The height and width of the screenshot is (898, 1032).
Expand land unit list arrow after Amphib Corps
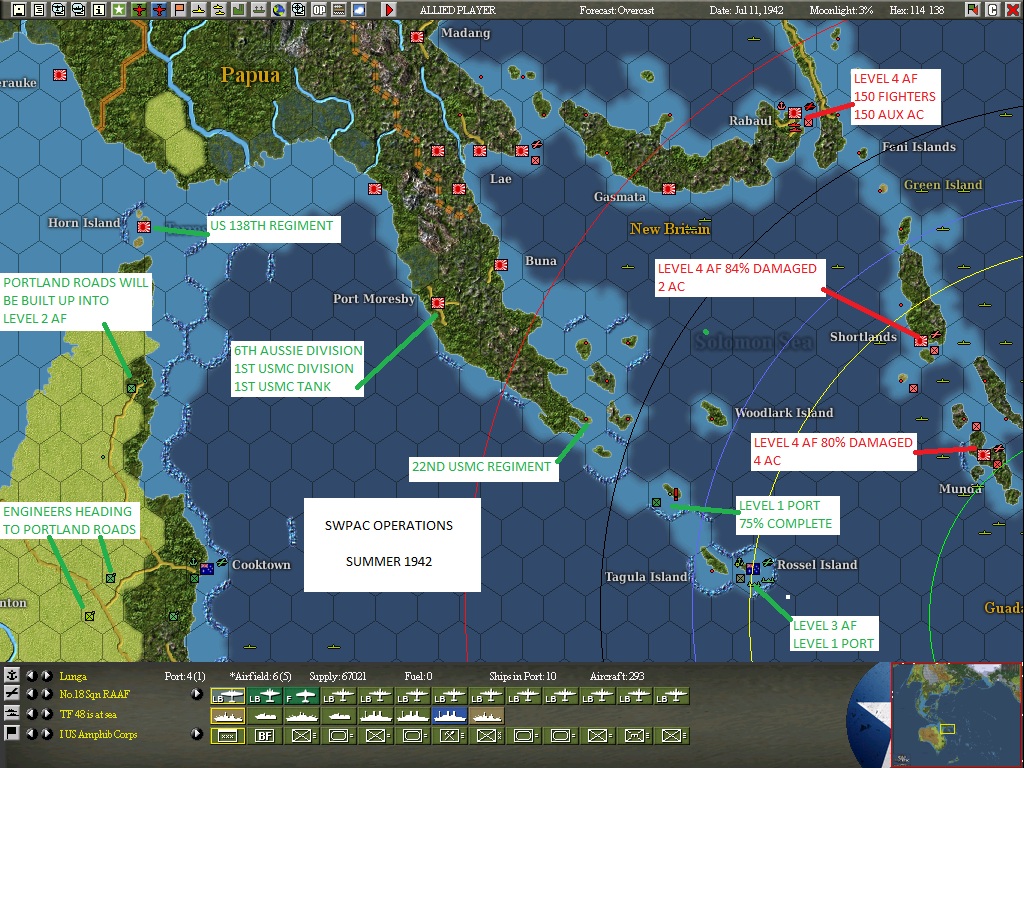click(196, 733)
